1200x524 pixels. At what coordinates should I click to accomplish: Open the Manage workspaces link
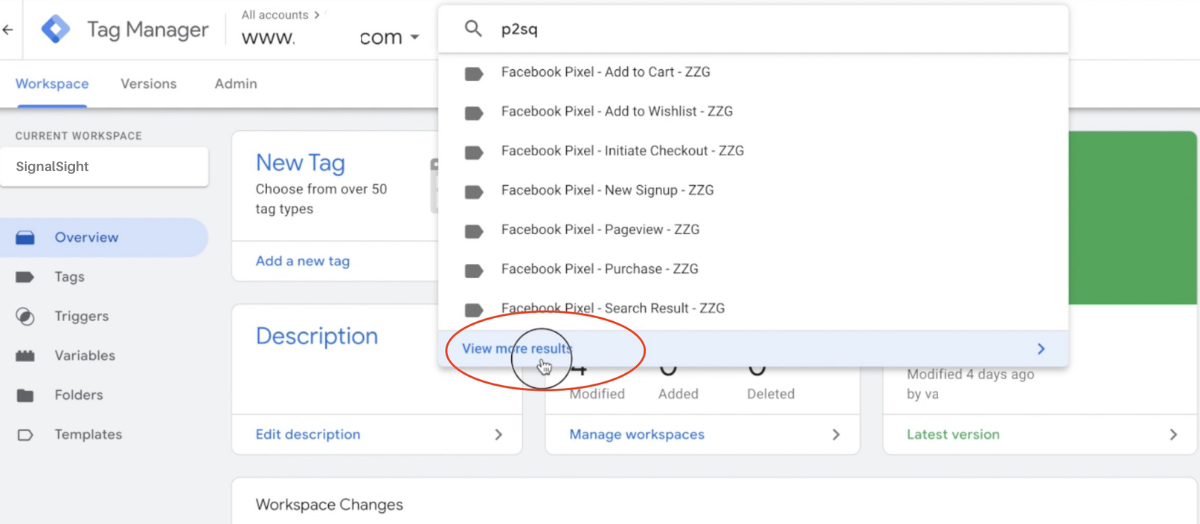pyautogui.click(x=637, y=435)
